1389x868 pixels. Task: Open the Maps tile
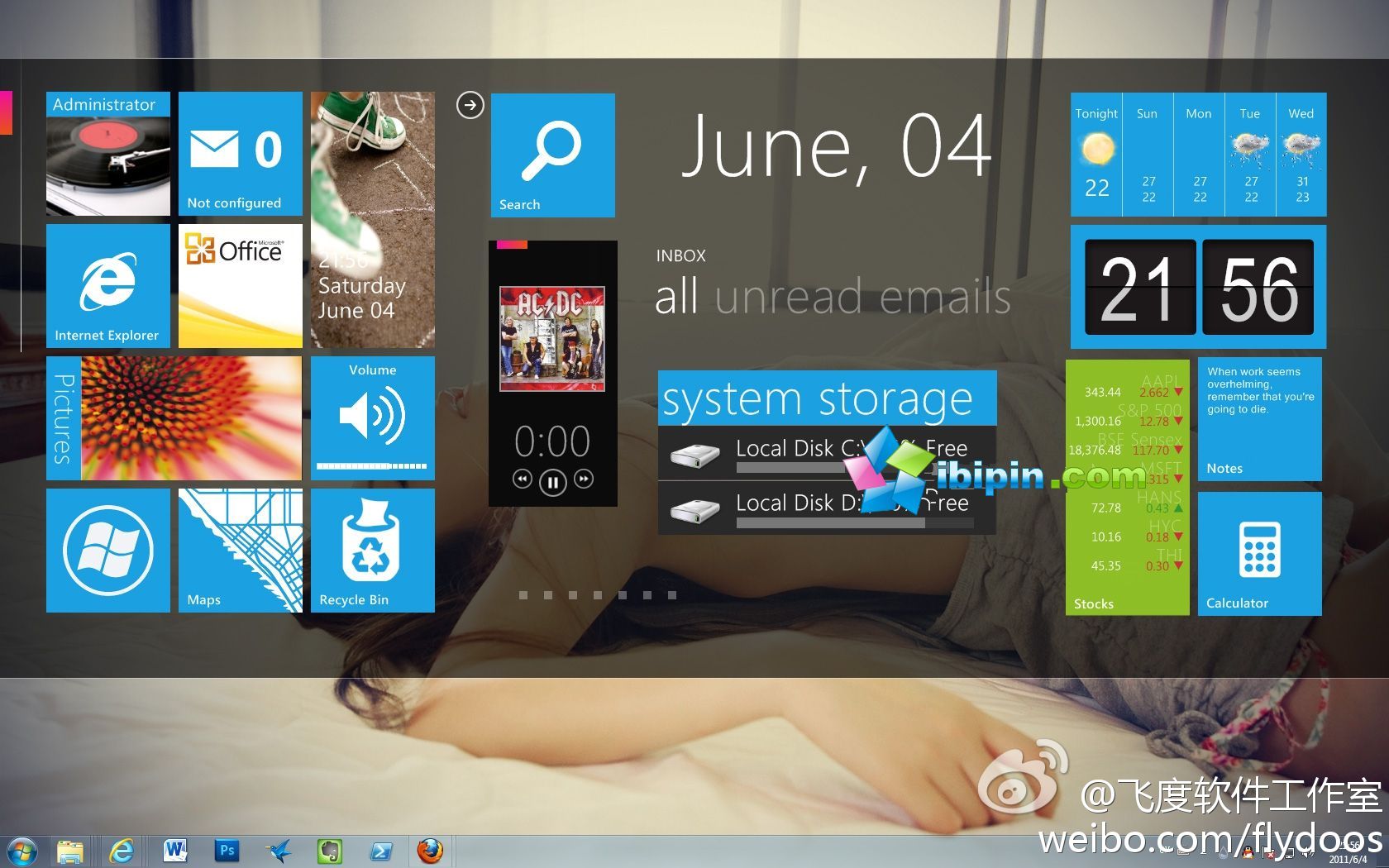240,550
